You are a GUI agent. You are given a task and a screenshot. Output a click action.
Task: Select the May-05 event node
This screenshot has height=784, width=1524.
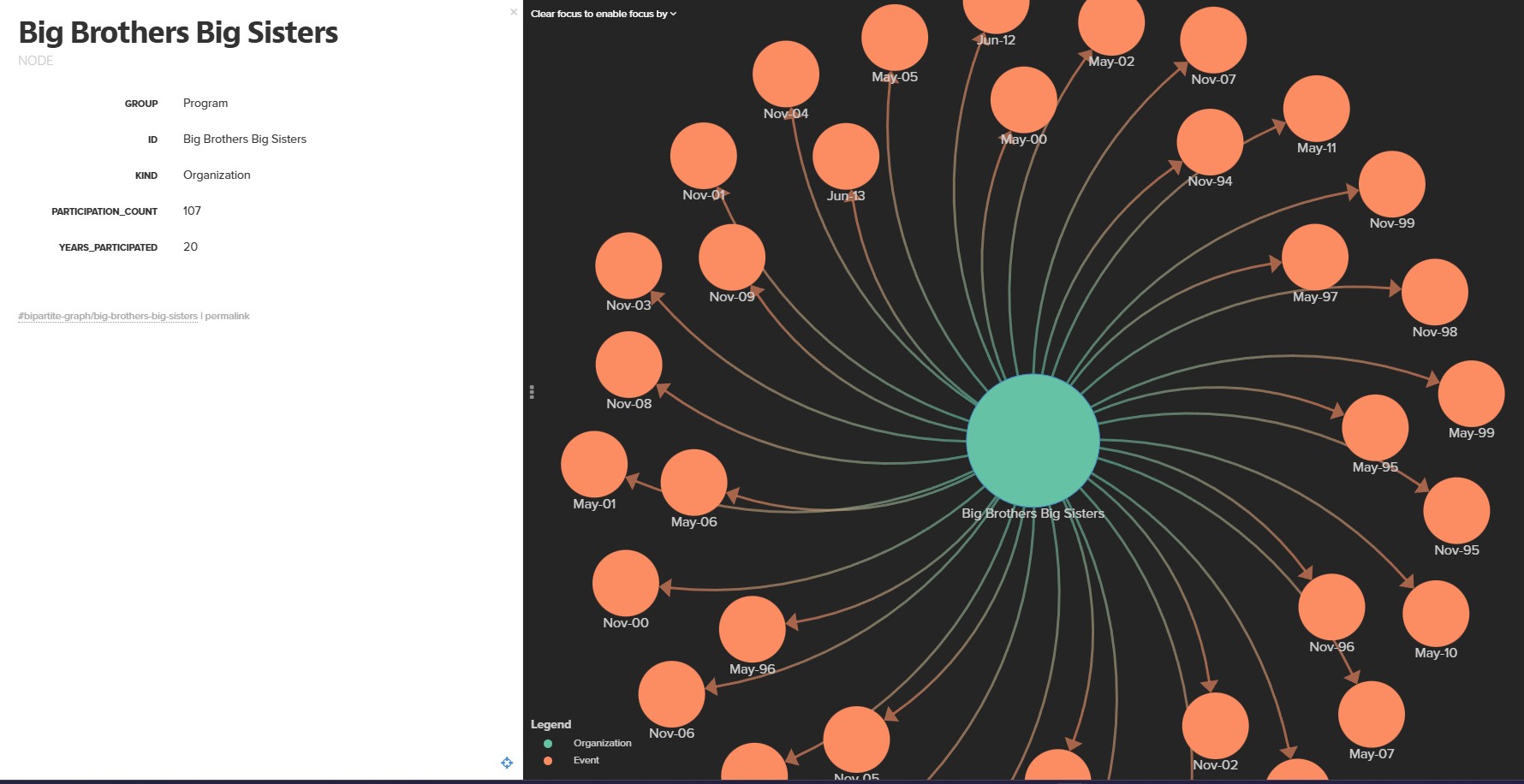click(895, 38)
